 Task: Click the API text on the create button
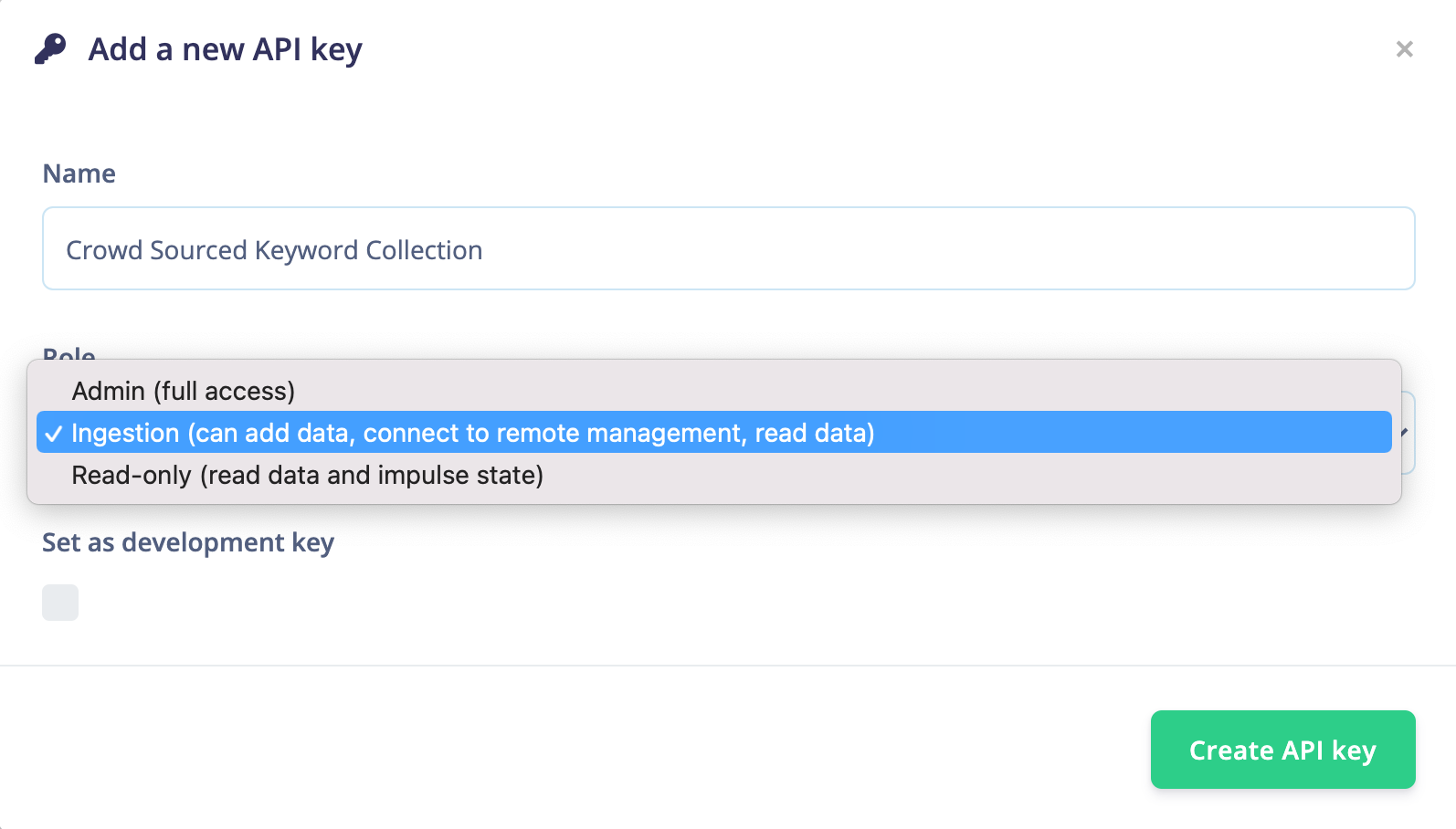[x=1302, y=750]
